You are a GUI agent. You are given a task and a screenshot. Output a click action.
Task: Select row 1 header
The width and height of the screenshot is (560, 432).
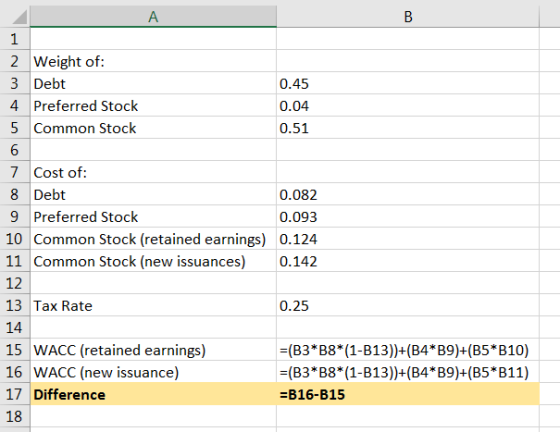tap(14, 39)
